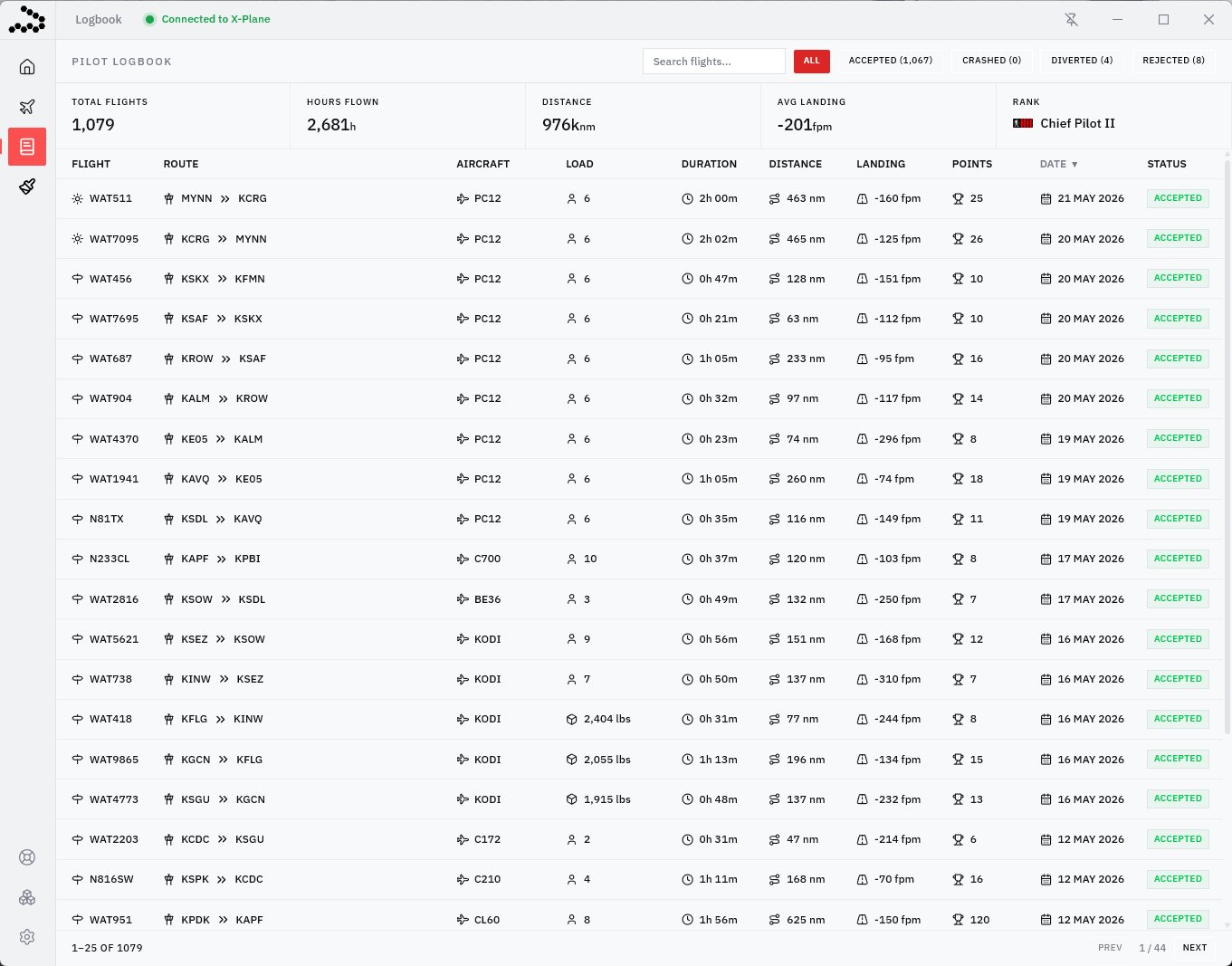
Task: Filter by DIVERTED (4) flights
Action: pyautogui.click(x=1082, y=61)
